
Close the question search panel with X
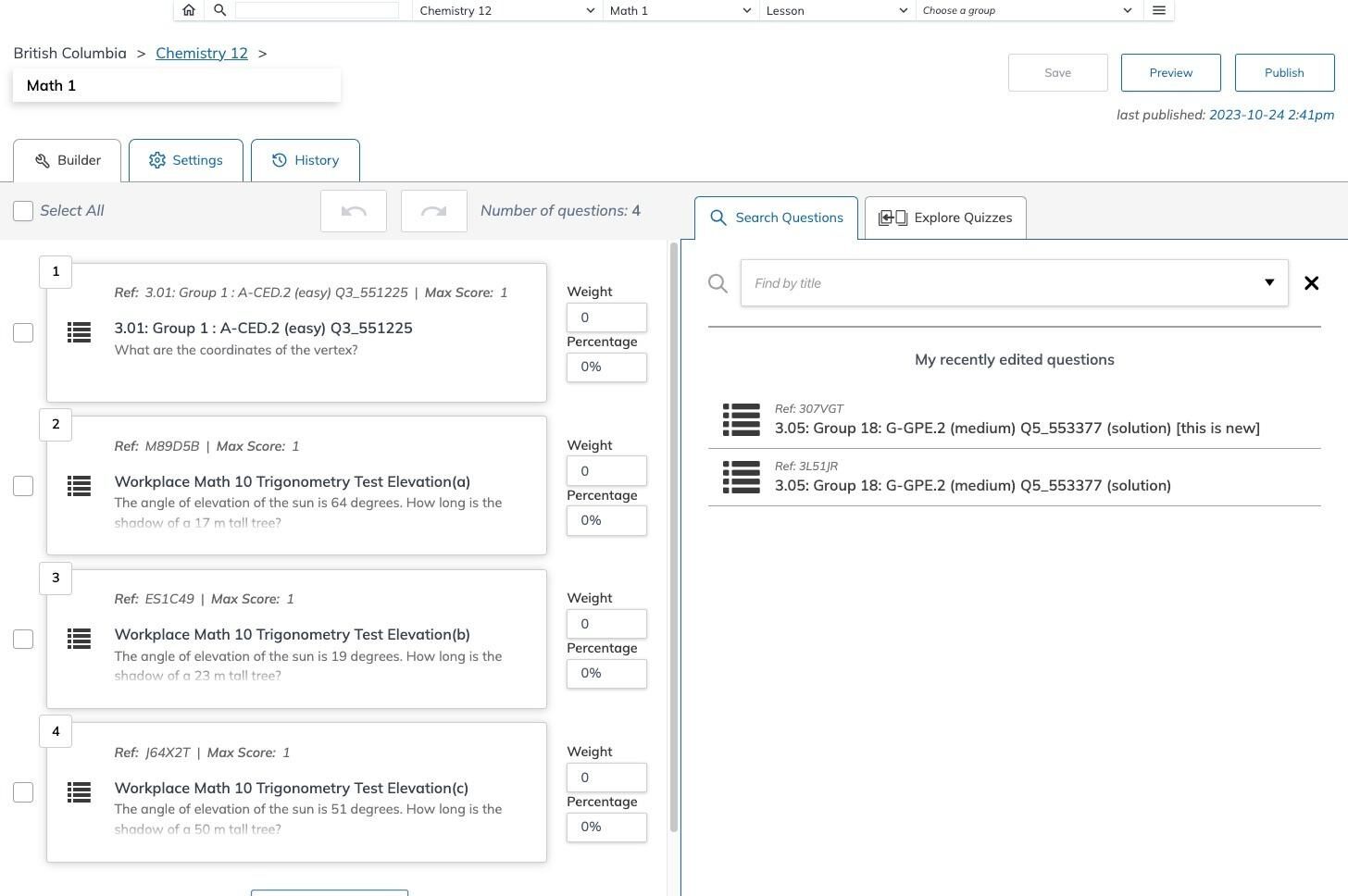pos(1311,283)
